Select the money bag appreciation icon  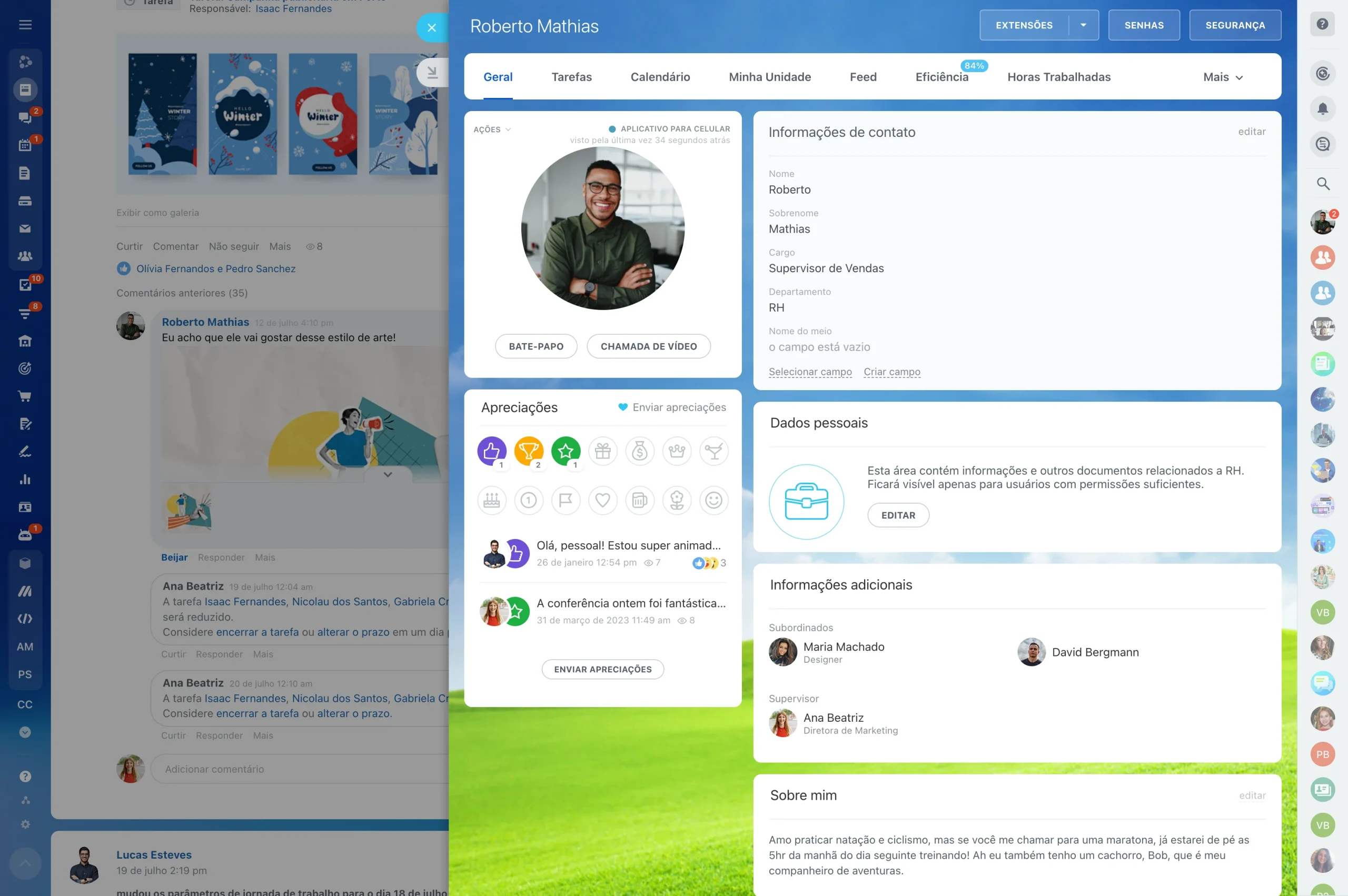[x=640, y=452]
